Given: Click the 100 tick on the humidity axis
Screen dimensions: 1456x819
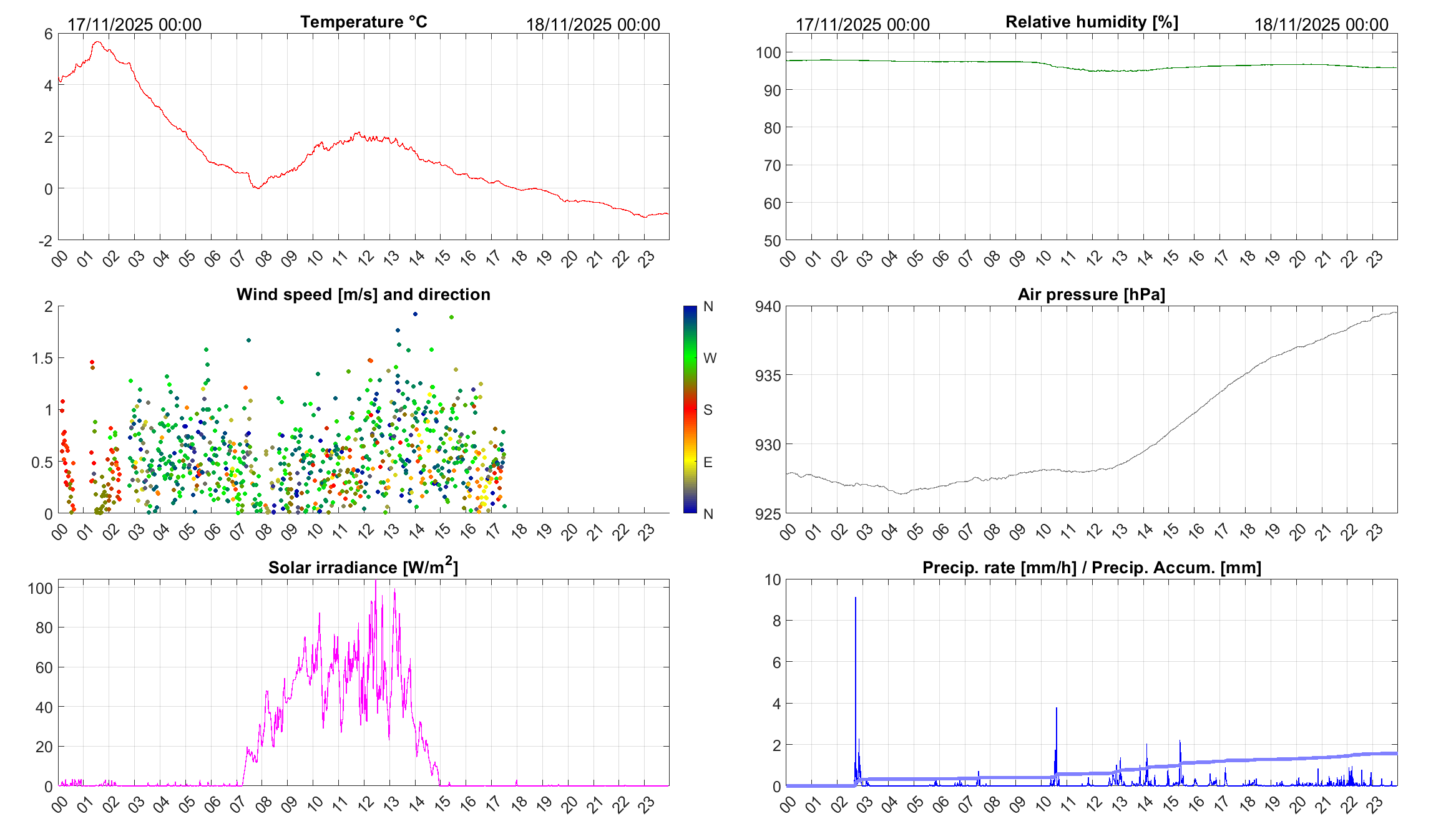Looking at the screenshot, I should pos(768,52).
